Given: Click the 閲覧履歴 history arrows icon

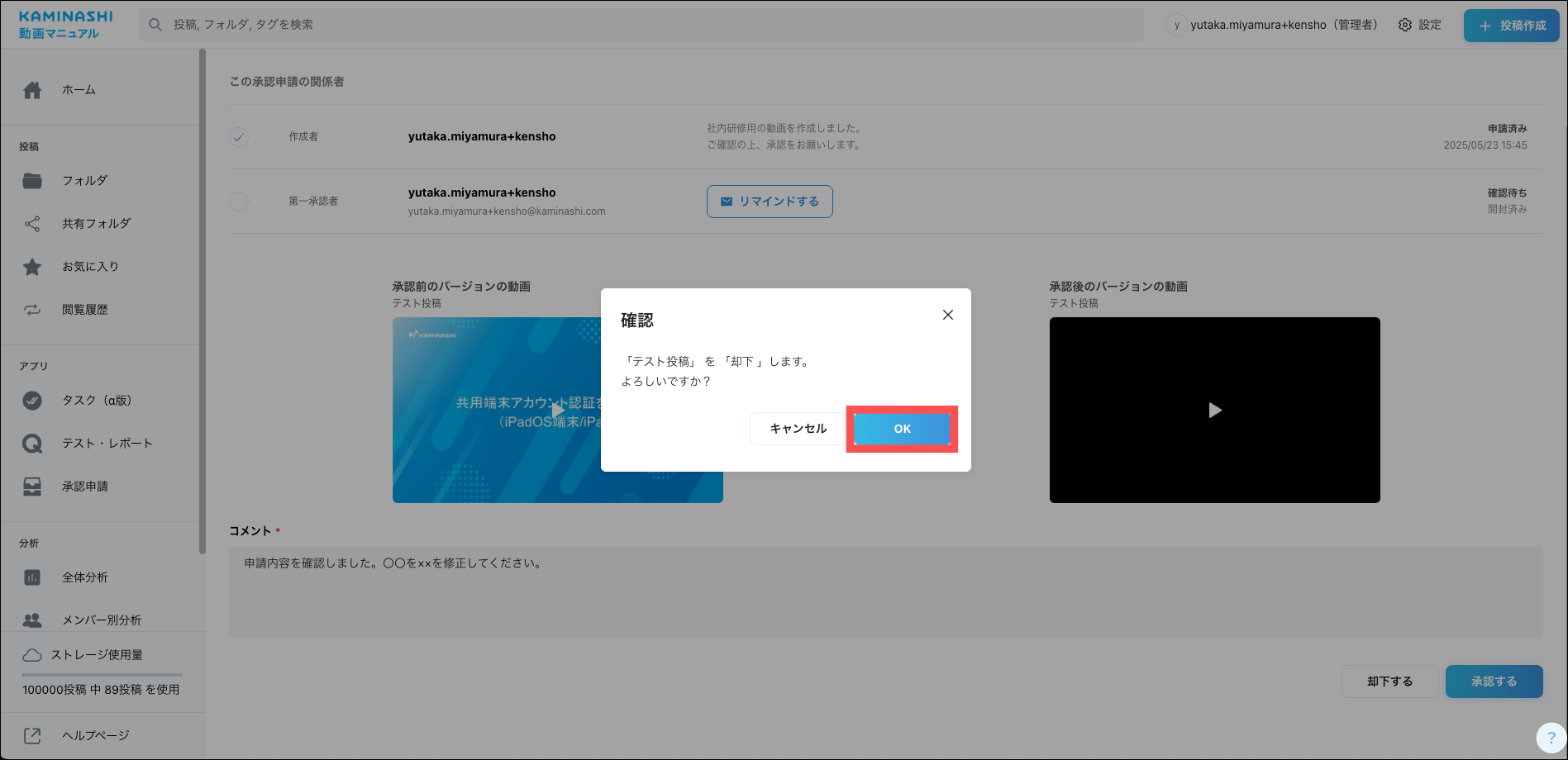Looking at the screenshot, I should tap(32, 310).
